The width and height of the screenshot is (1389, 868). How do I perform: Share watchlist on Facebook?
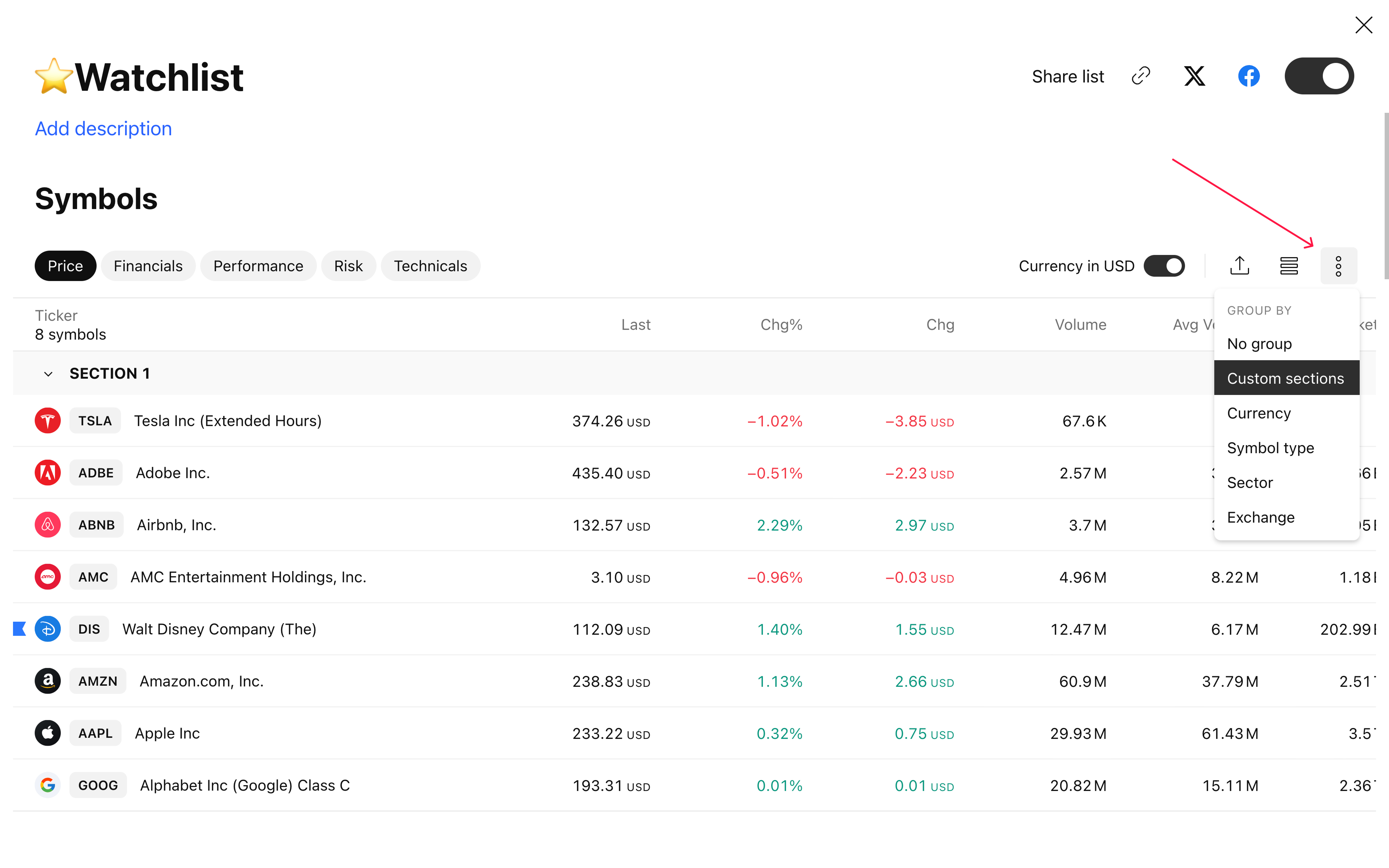click(1248, 76)
